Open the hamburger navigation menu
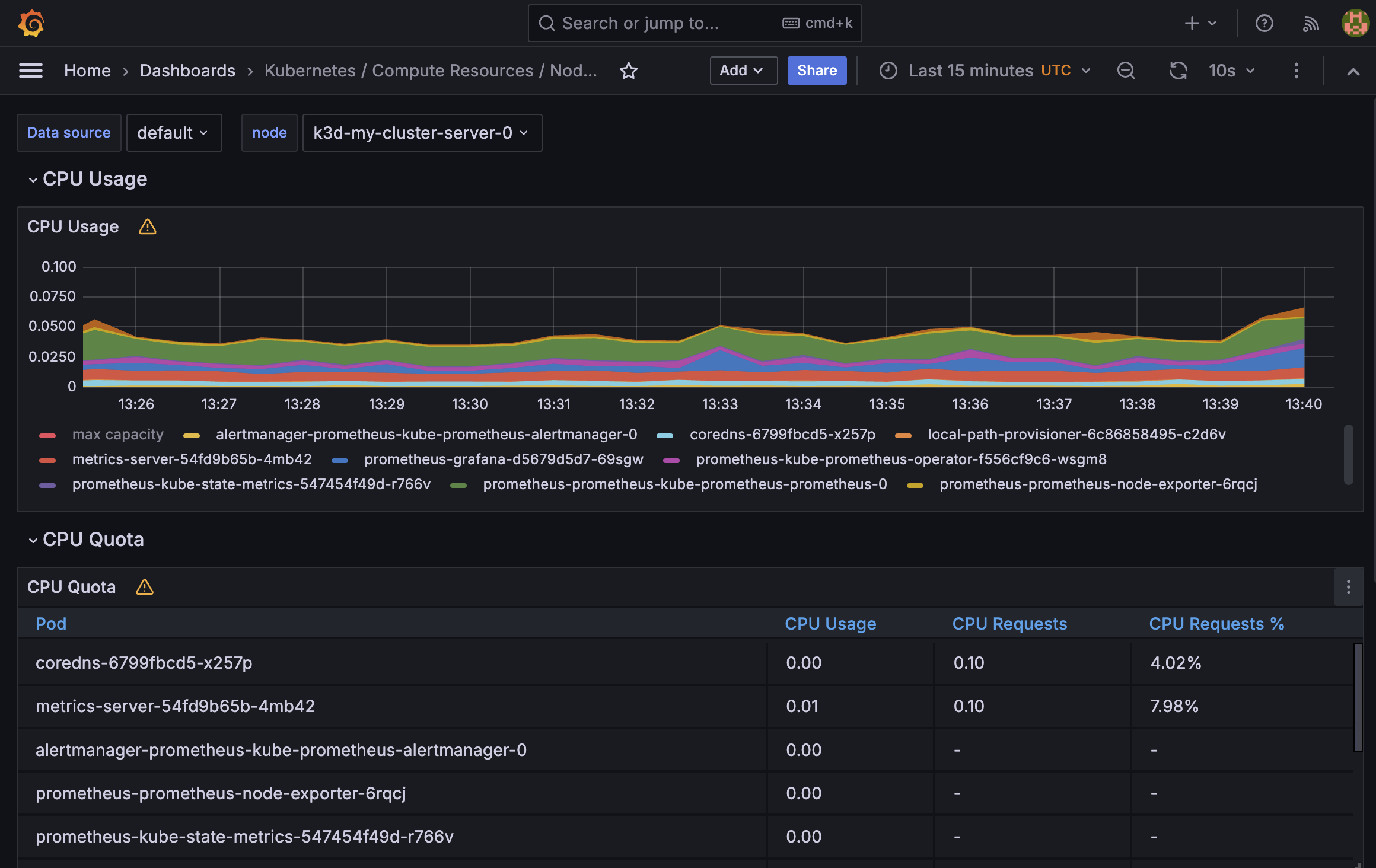The width and height of the screenshot is (1376, 868). coord(31,71)
